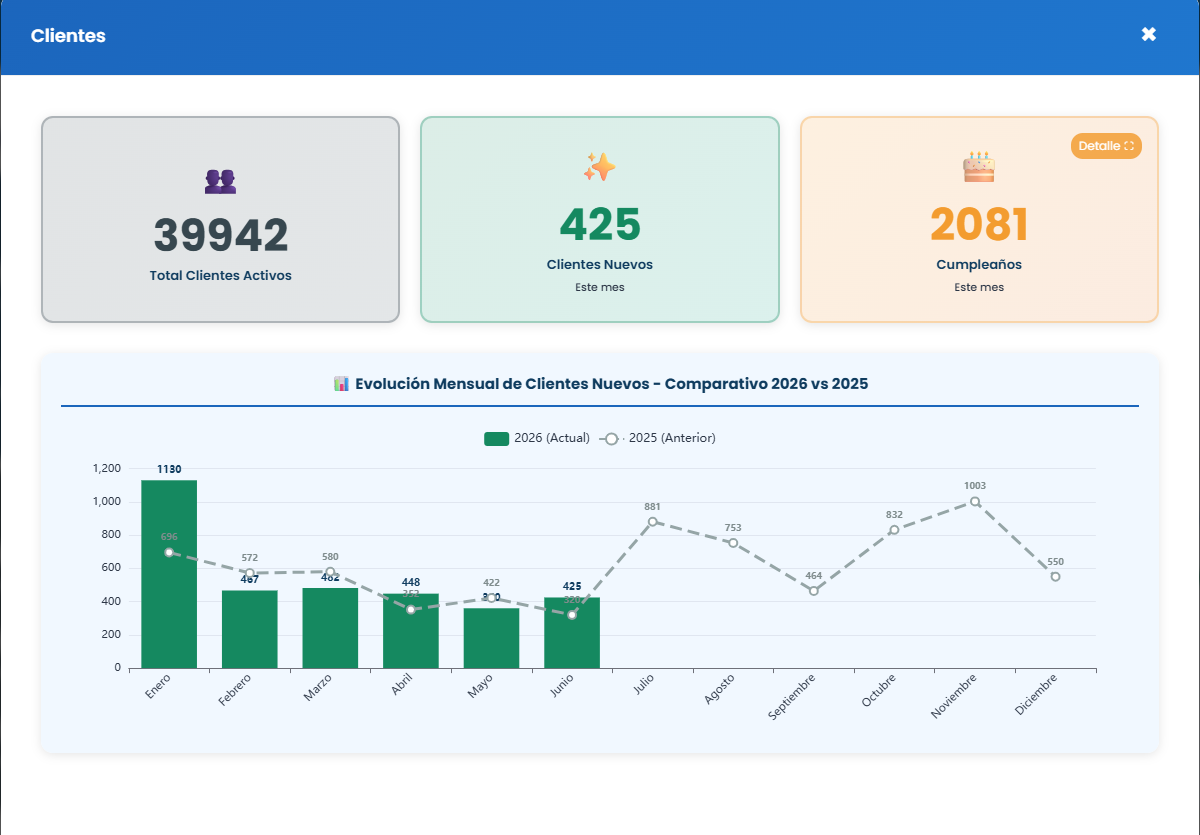1200x835 pixels.
Task: Click the Abril bar labeled 448
Action: click(x=411, y=631)
